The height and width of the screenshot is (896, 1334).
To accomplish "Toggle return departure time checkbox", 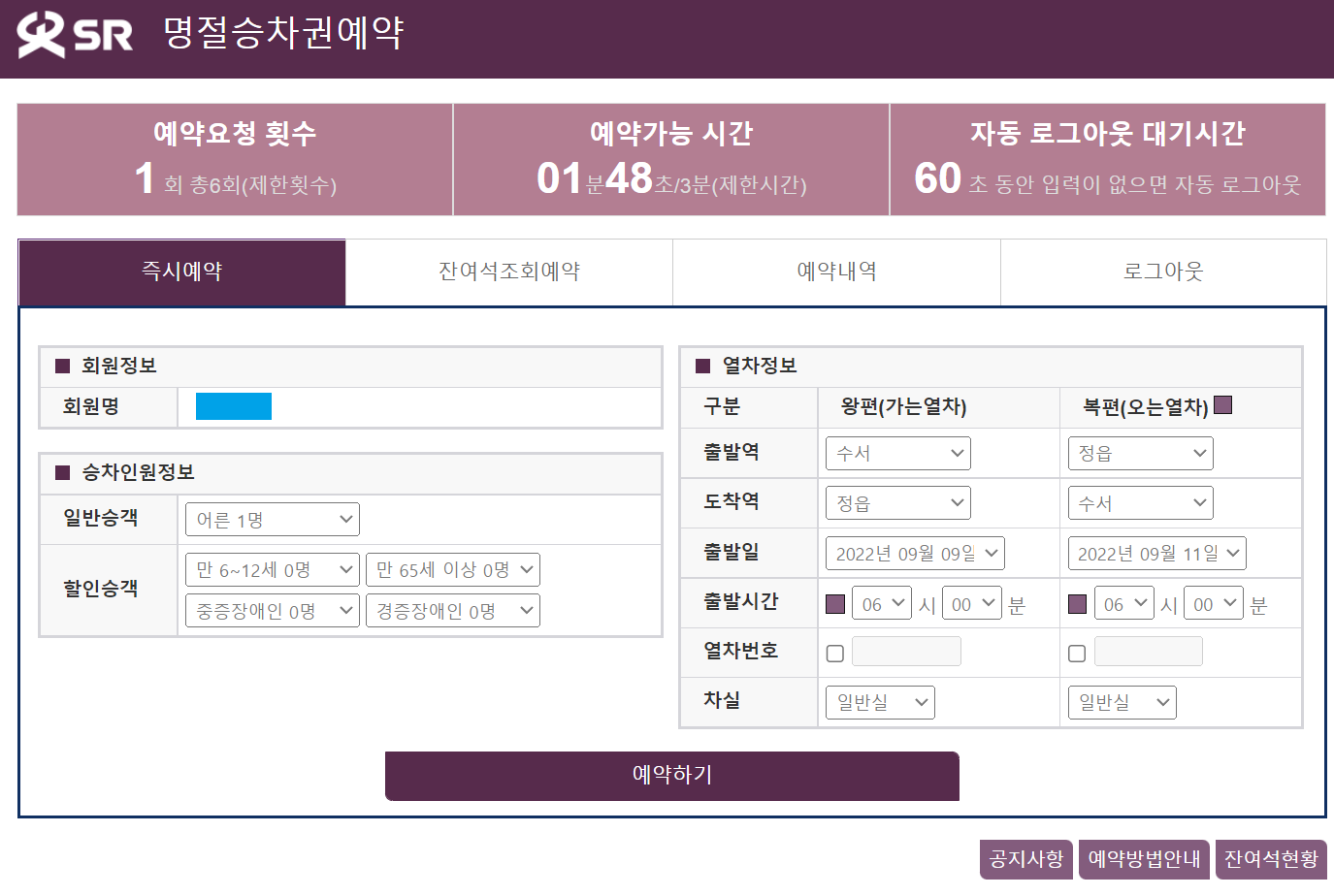I will 1077,604.
